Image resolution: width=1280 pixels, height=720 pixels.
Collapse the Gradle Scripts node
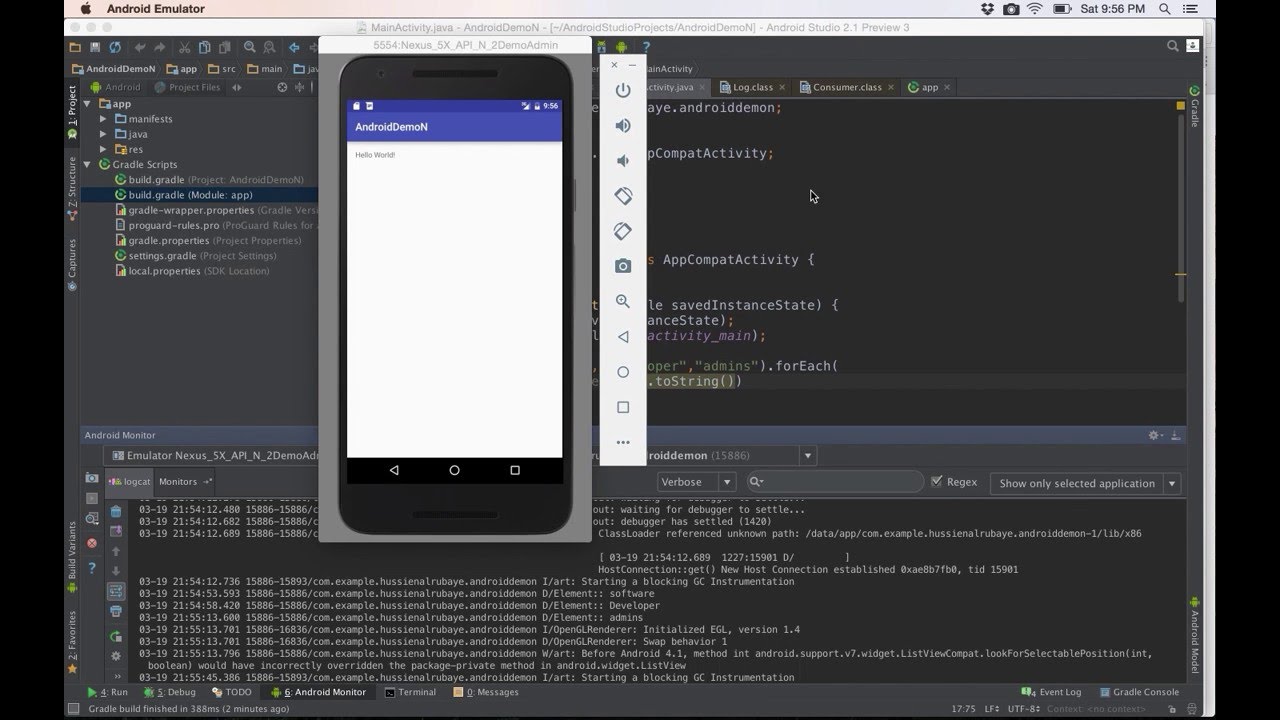click(88, 164)
